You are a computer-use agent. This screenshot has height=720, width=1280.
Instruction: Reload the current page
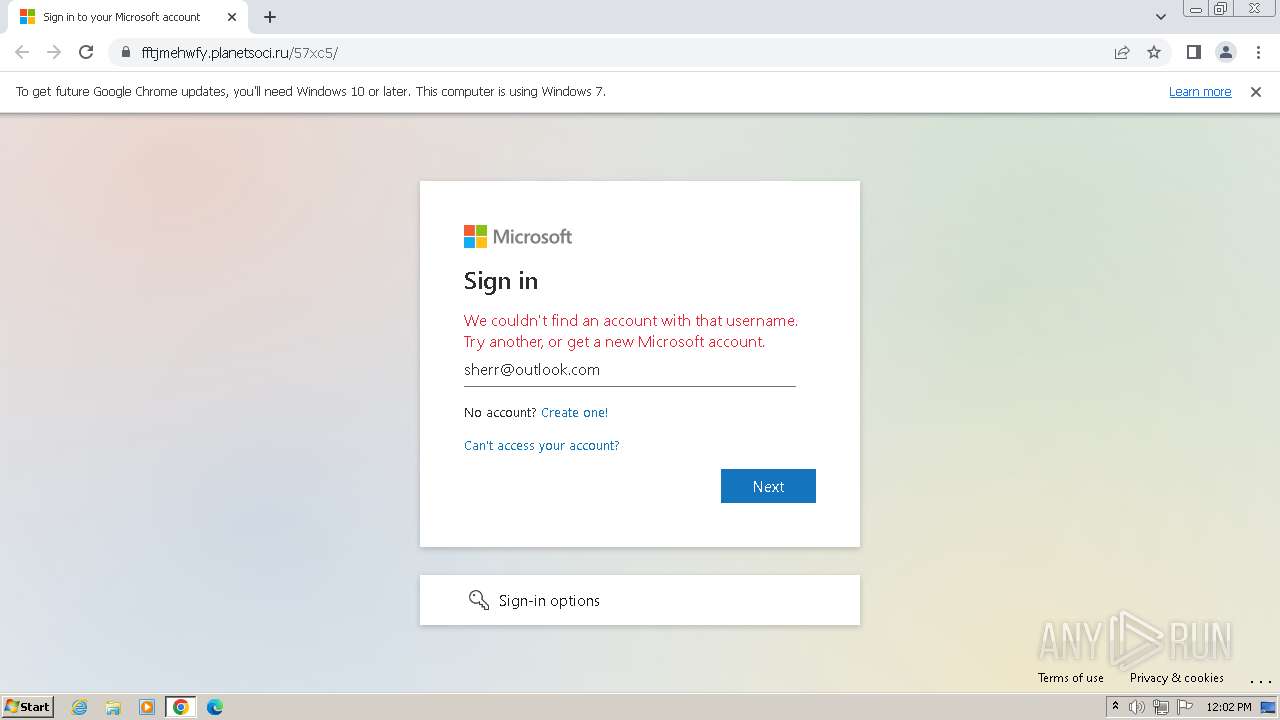pos(86,52)
